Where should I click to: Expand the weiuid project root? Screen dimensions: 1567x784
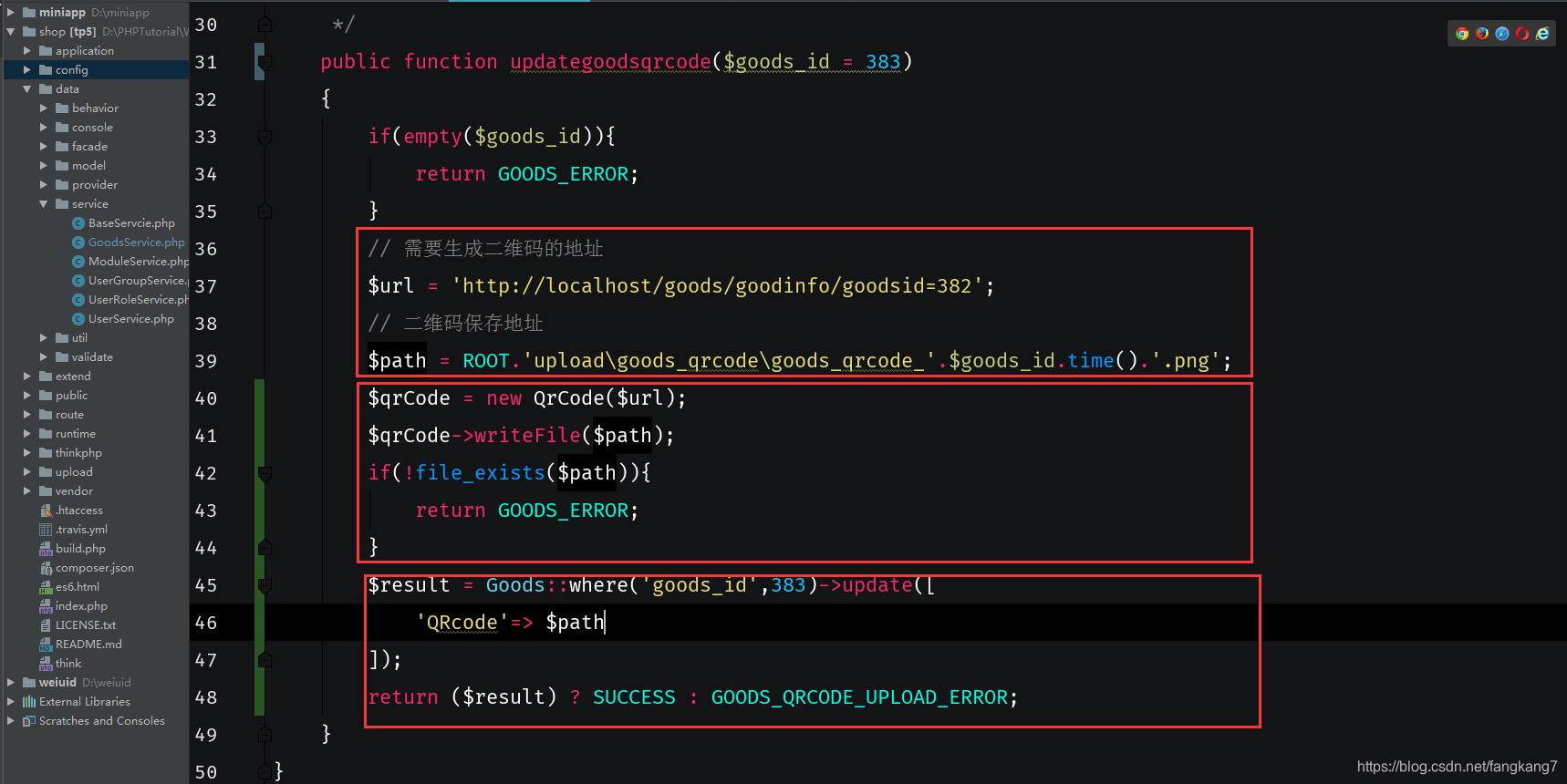(x=11, y=683)
